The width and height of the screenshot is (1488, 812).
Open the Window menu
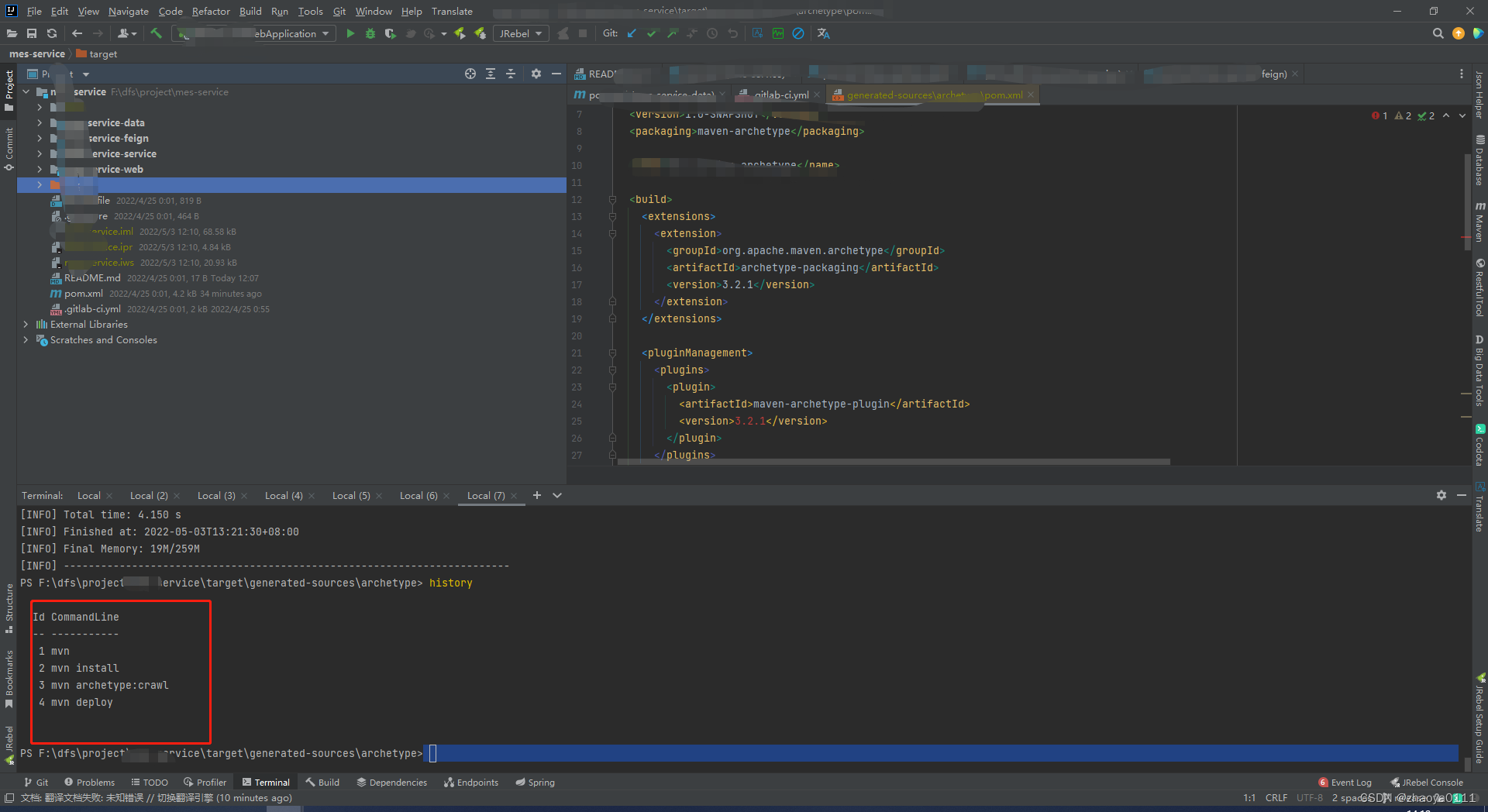[374, 11]
